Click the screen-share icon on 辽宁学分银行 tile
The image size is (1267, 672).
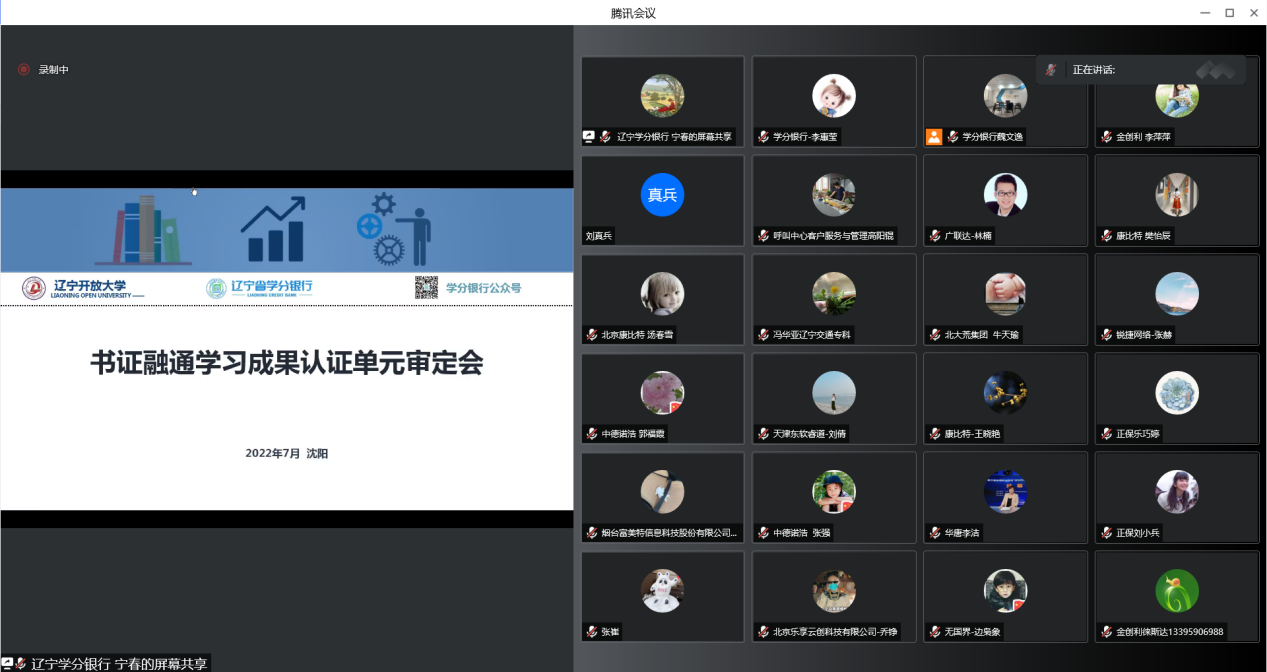tap(590, 137)
